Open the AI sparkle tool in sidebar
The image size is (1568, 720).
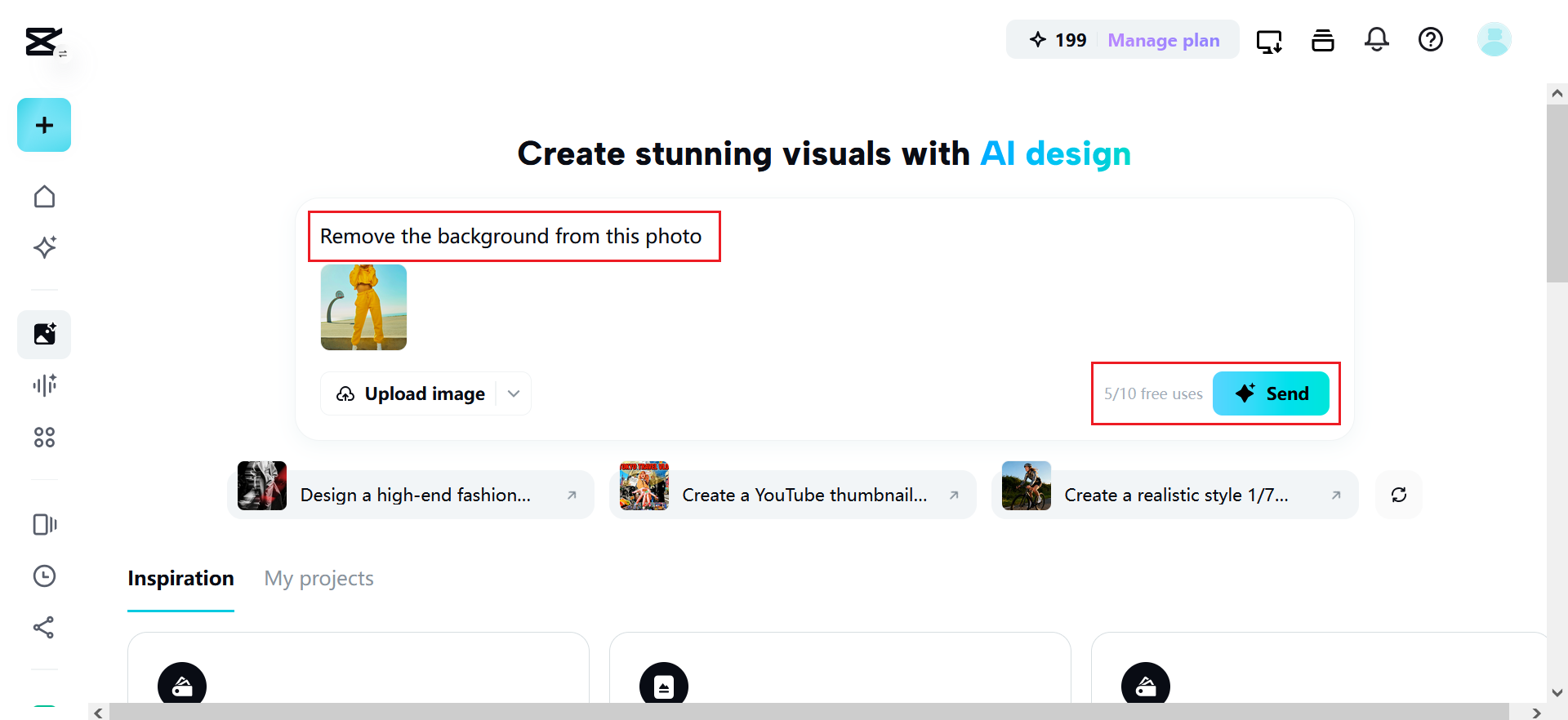point(44,247)
